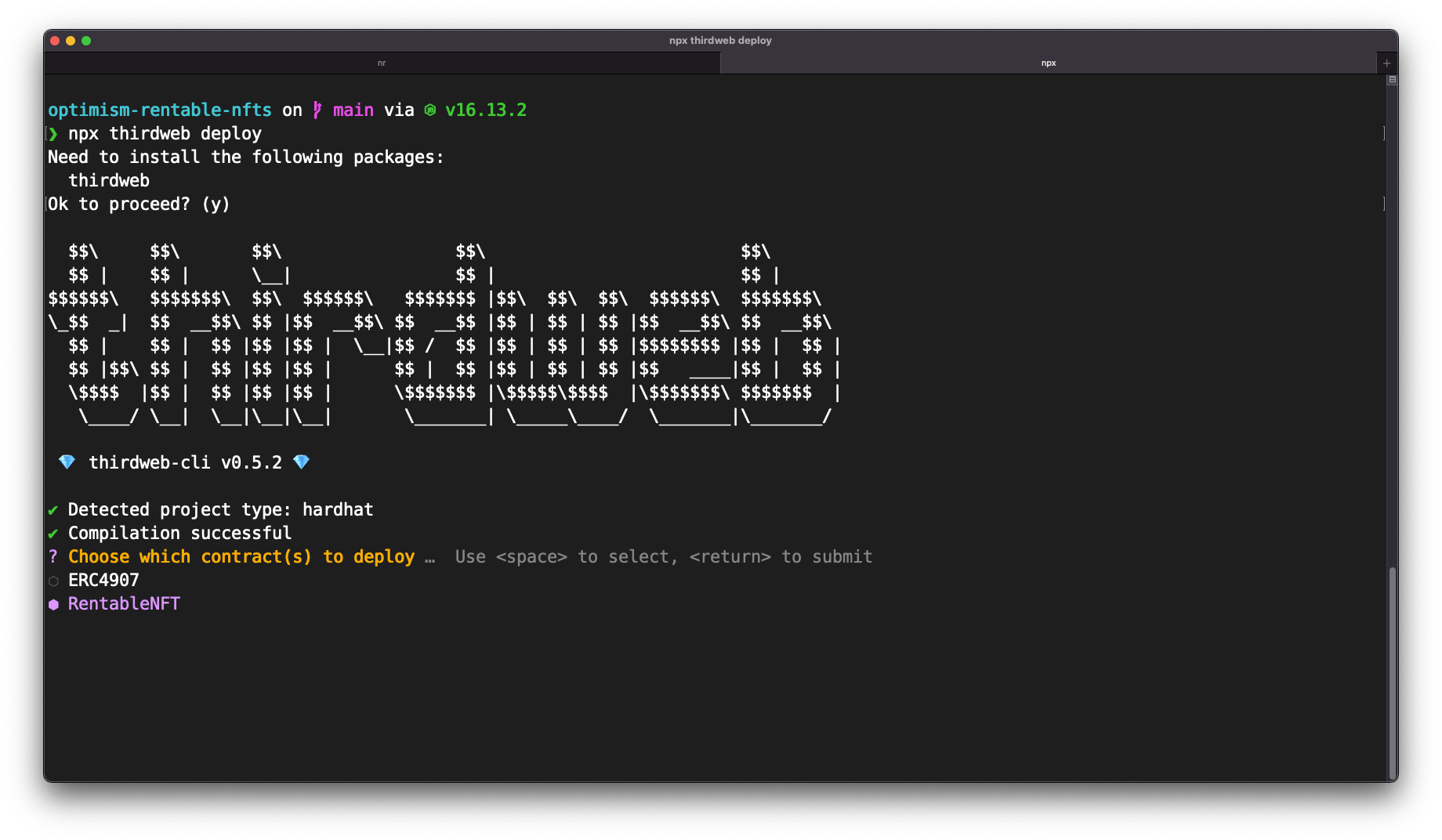The image size is (1442, 840).
Task: Click the small icon atop the scrollbar
Action: (1392, 80)
